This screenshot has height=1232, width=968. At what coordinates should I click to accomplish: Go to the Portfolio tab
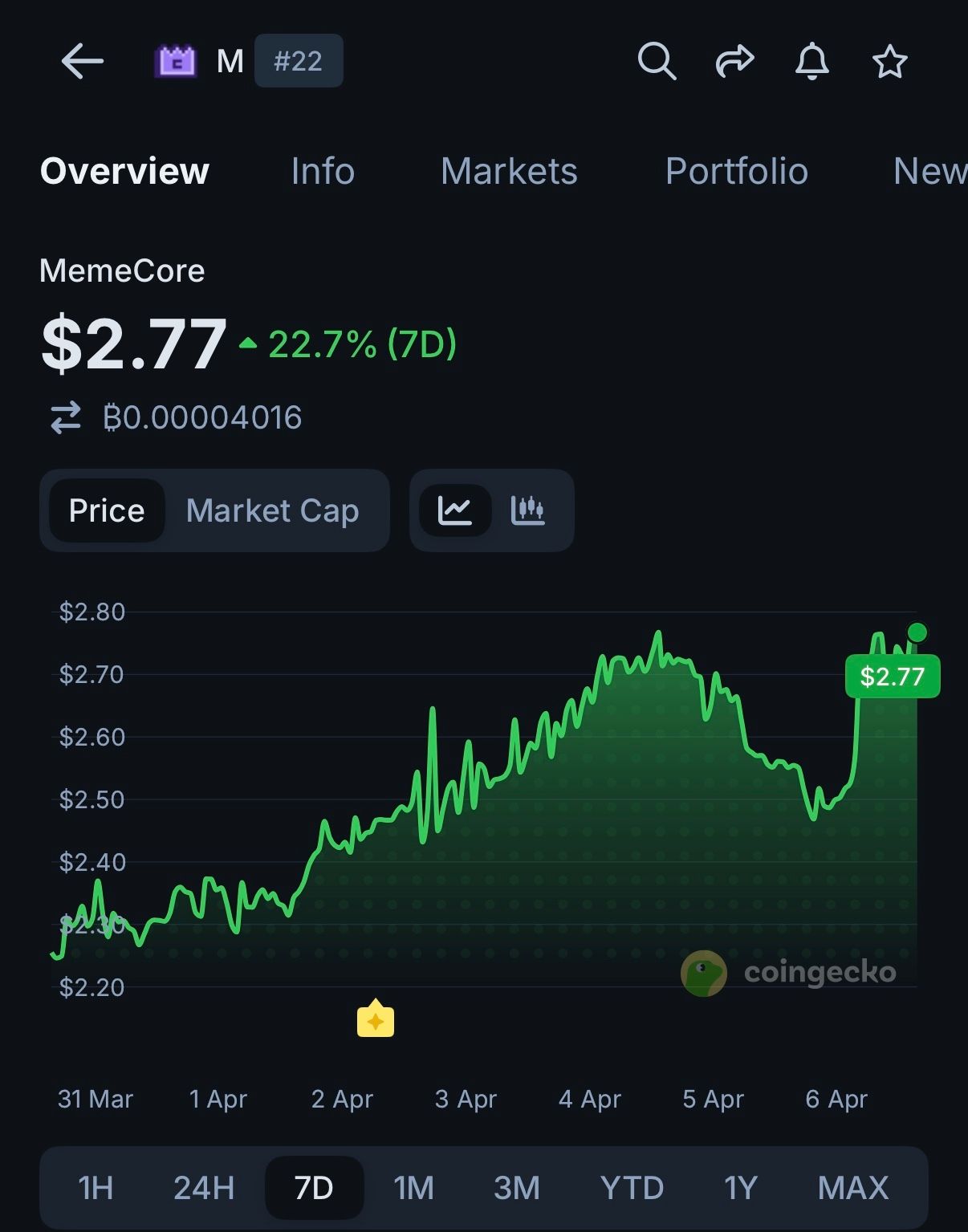pyautogui.click(x=736, y=171)
